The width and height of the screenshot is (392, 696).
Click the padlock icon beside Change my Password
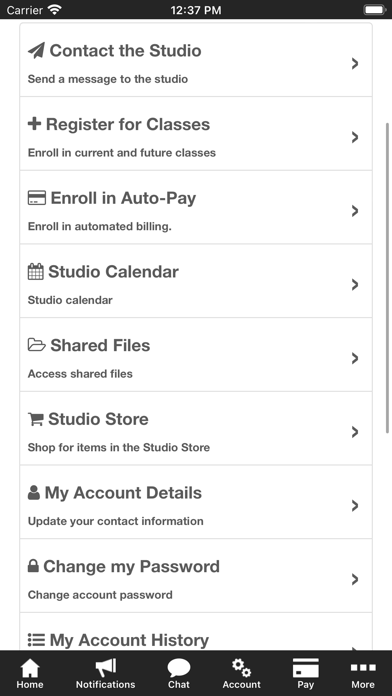click(x=33, y=566)
